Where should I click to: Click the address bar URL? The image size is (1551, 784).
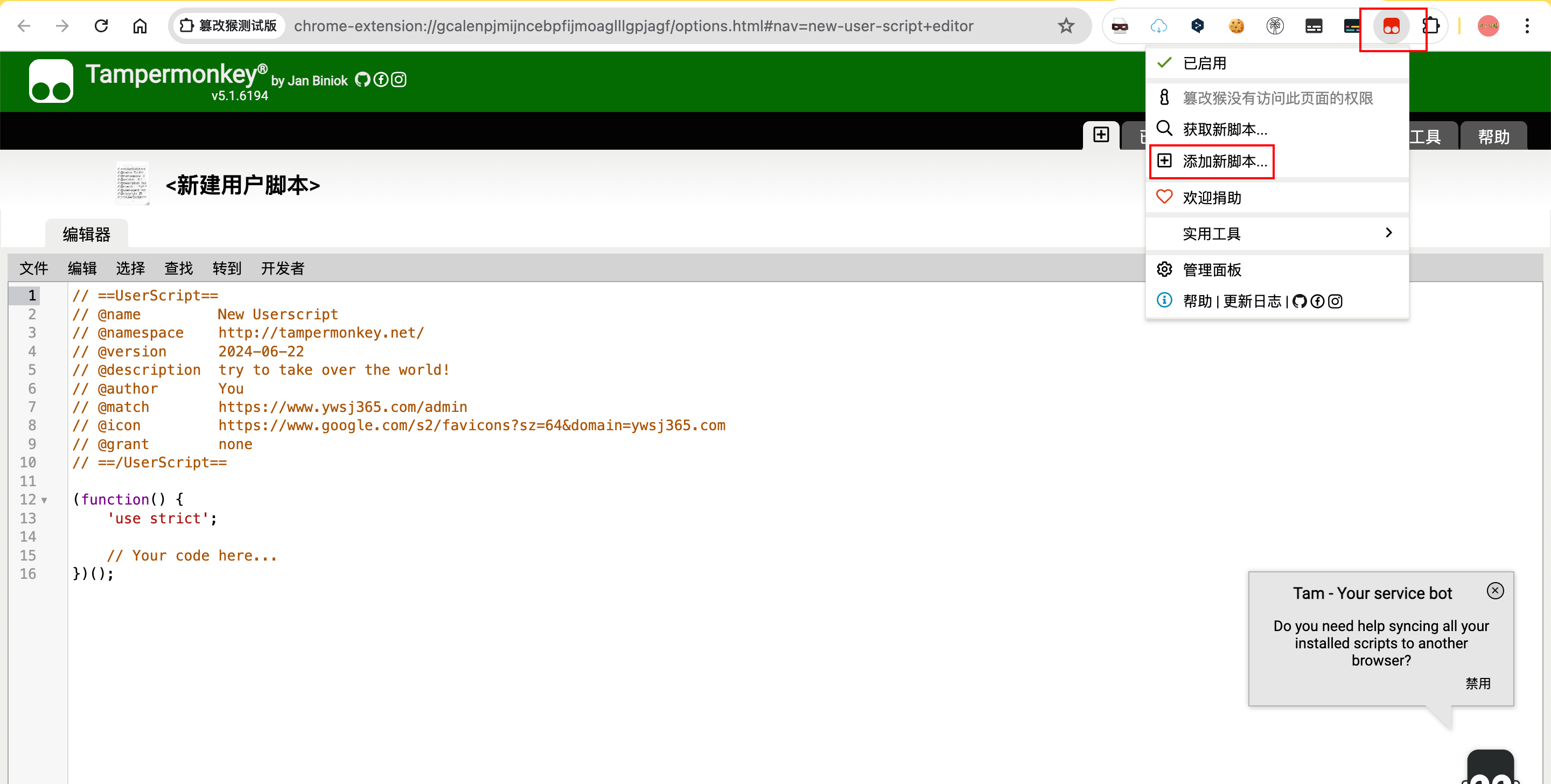(x=633, y=26)
